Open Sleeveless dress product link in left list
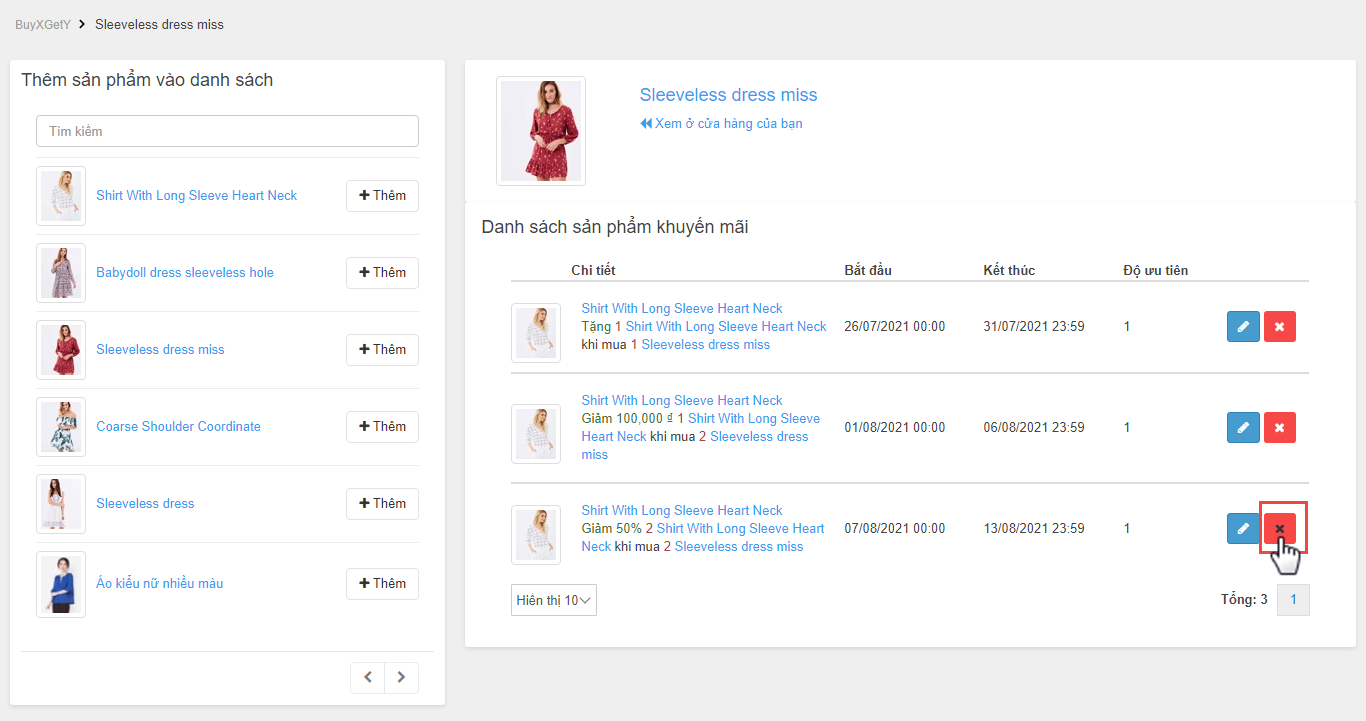Screen dimensions: 1366x721 pos(145,504)
